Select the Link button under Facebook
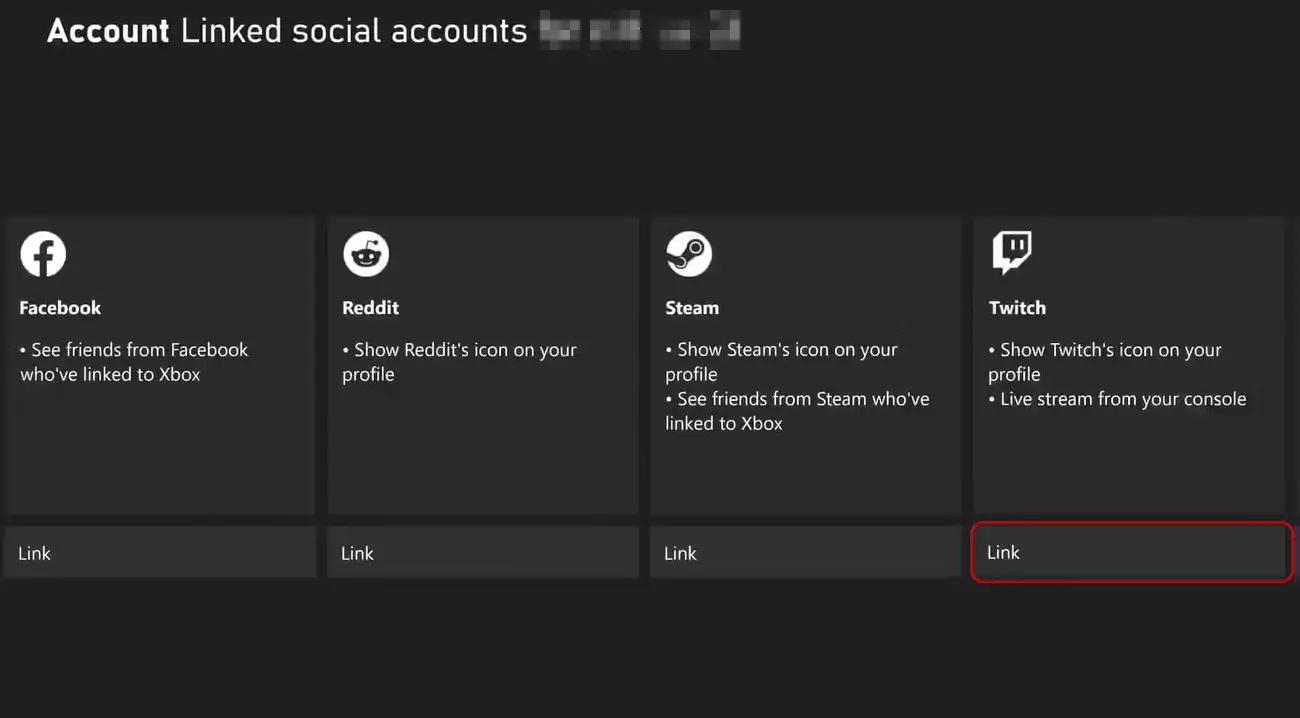This screenshot has width=1300, height=718. 160,552
